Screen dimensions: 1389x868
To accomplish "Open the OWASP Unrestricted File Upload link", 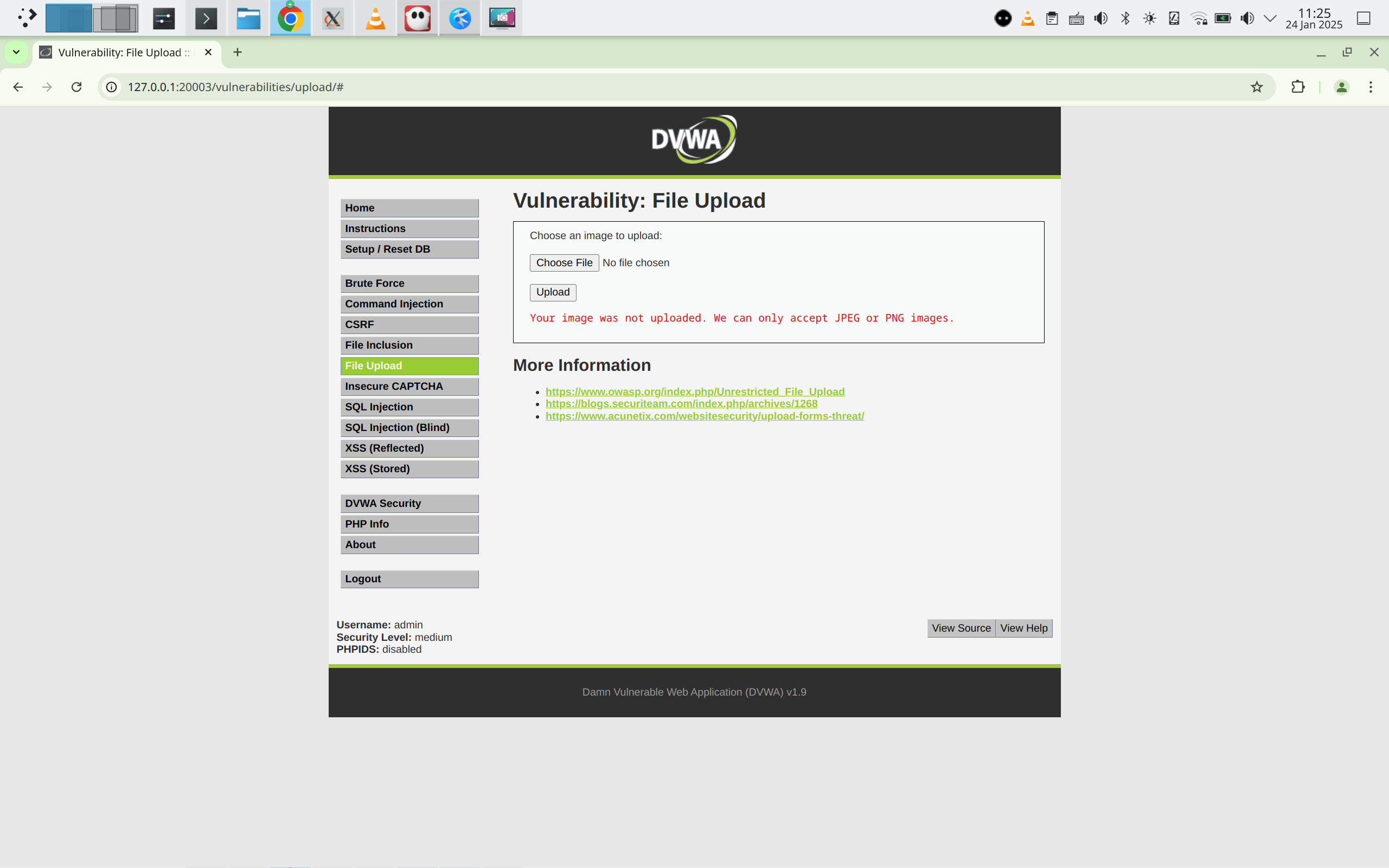I will tap(695, 391).
